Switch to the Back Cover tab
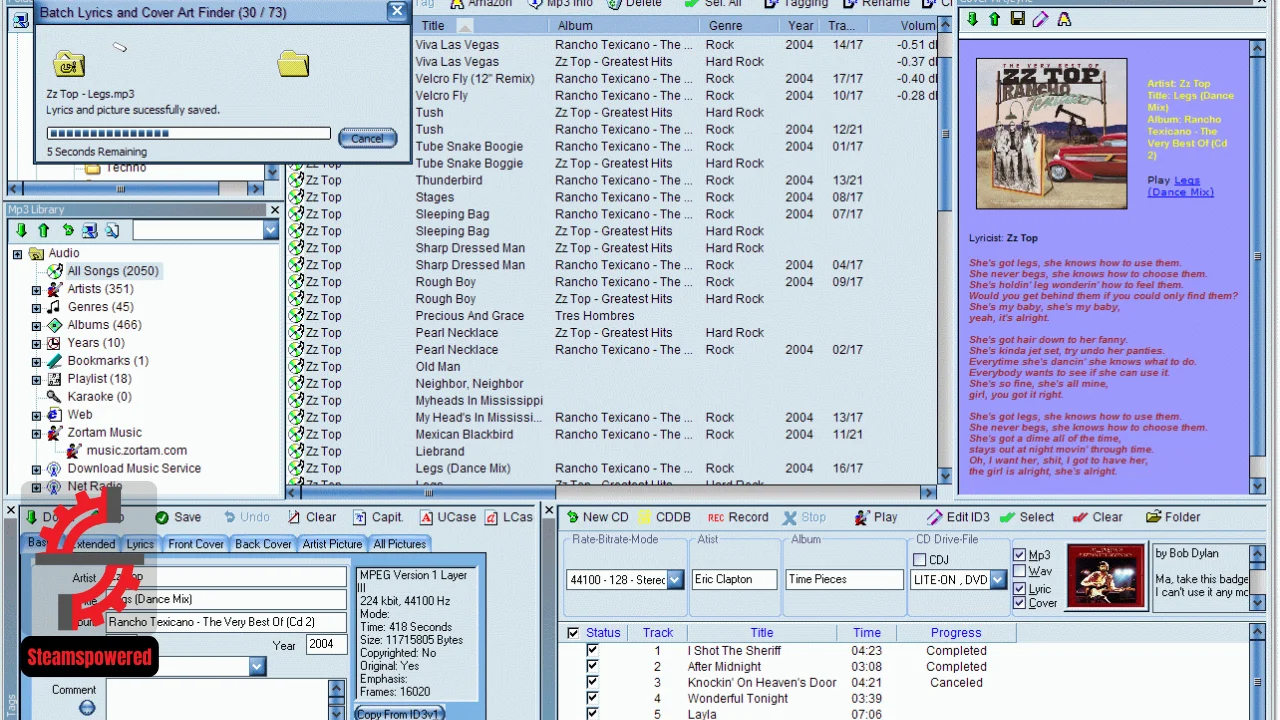The image size is (1280, 720). click(x=263, y=544)
